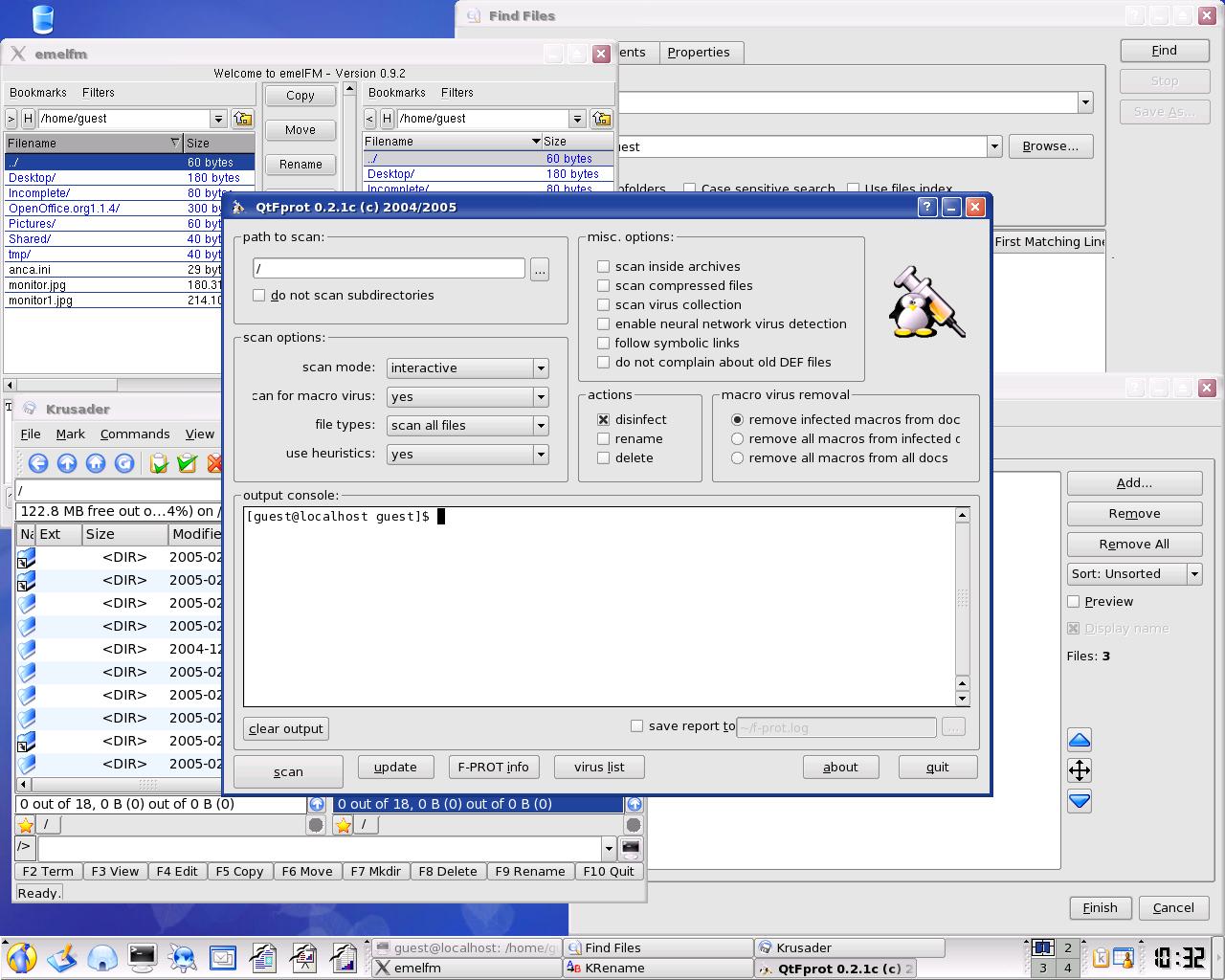Click the home-folder icon in left emelFM panel

coord(243,119)
